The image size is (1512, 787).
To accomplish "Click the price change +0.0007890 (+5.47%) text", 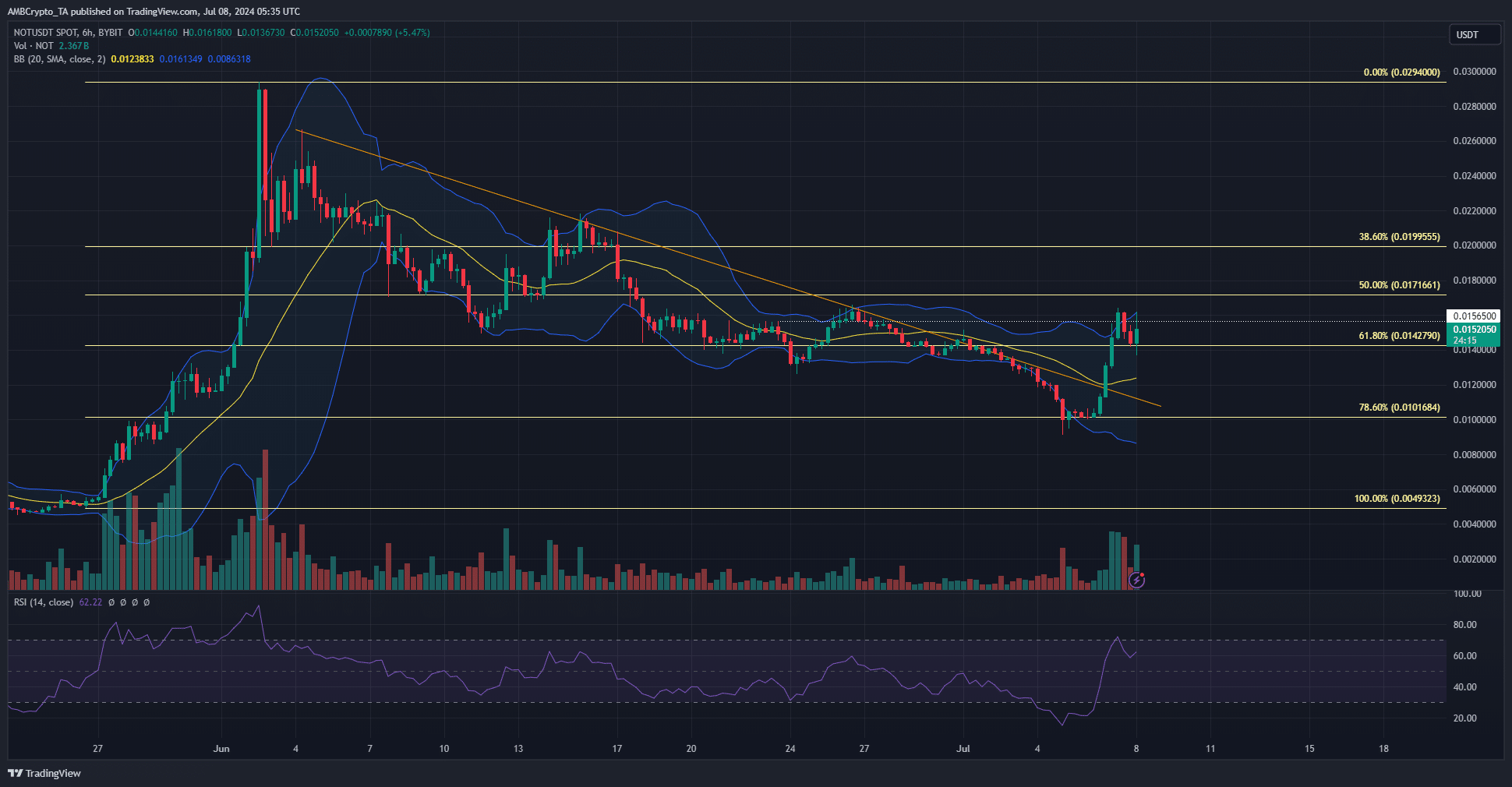I will [x=387, y=33].
